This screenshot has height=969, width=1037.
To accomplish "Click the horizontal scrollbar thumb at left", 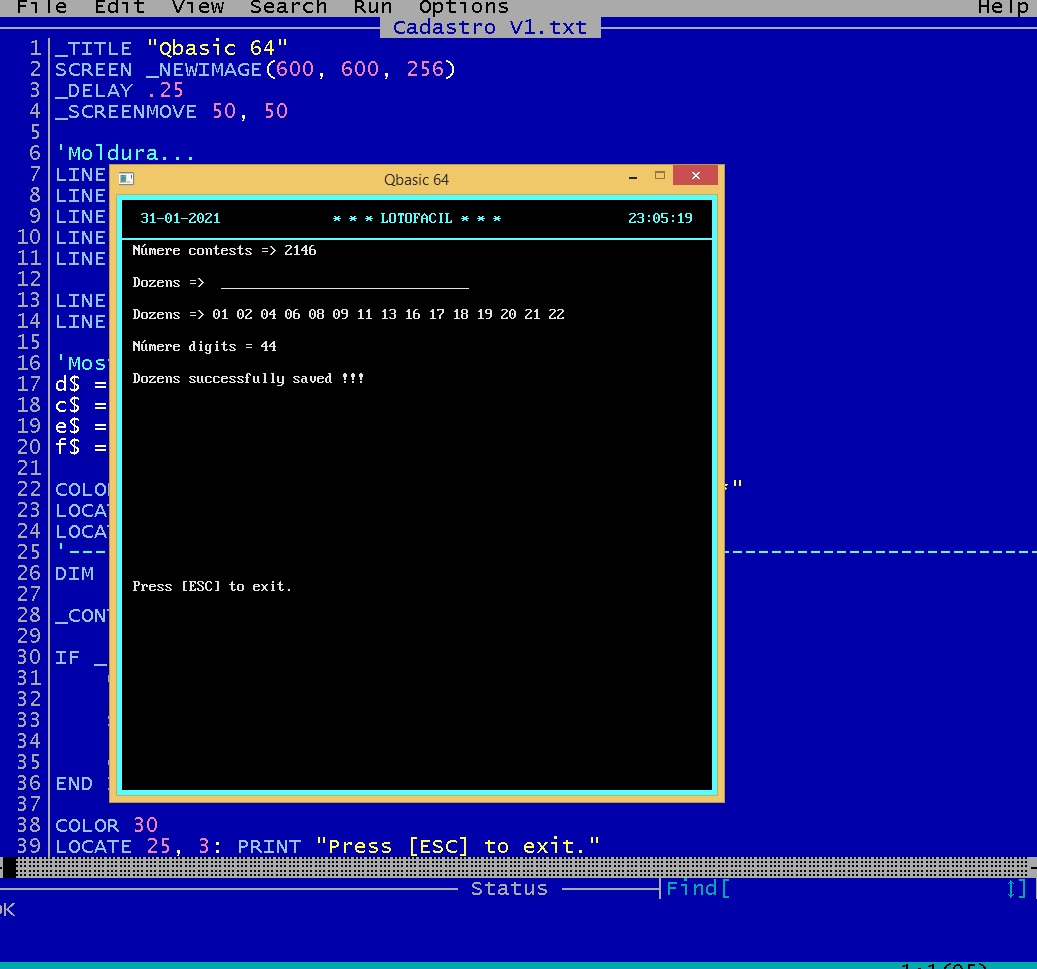I will [x=9, y=866].
